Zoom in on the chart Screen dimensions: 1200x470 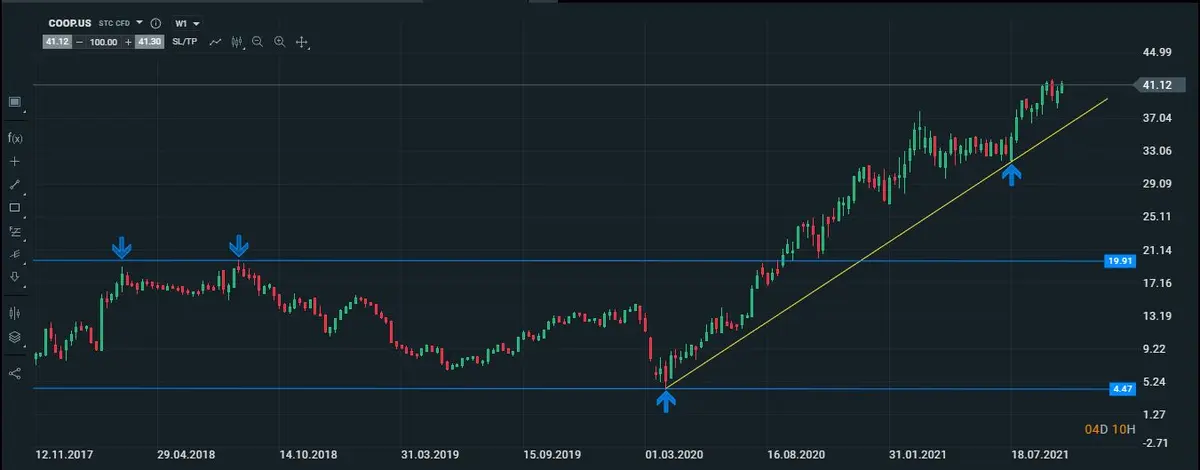tap(280, 42)
